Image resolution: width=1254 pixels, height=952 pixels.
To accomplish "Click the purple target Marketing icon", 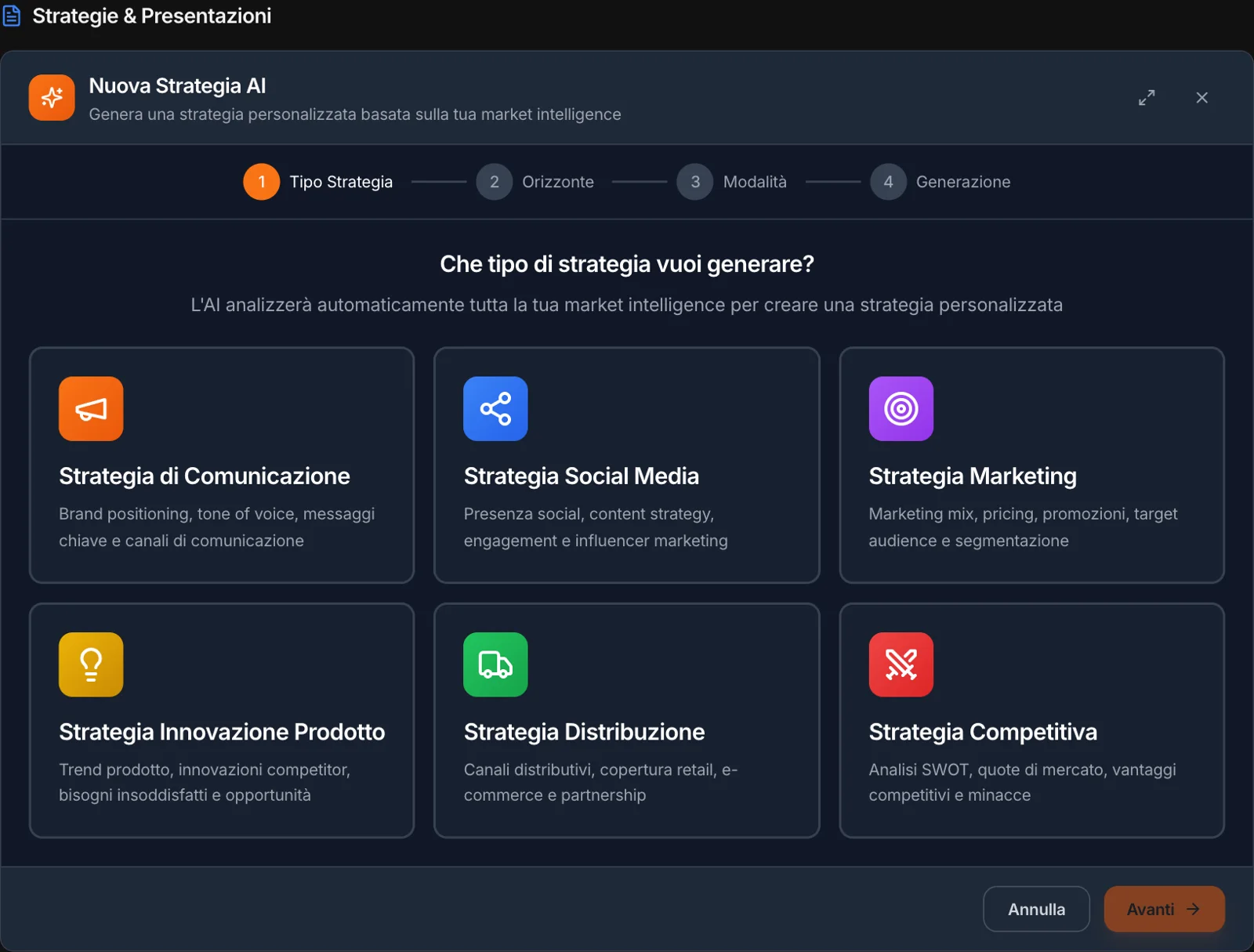I will click(x=901, y=408).
